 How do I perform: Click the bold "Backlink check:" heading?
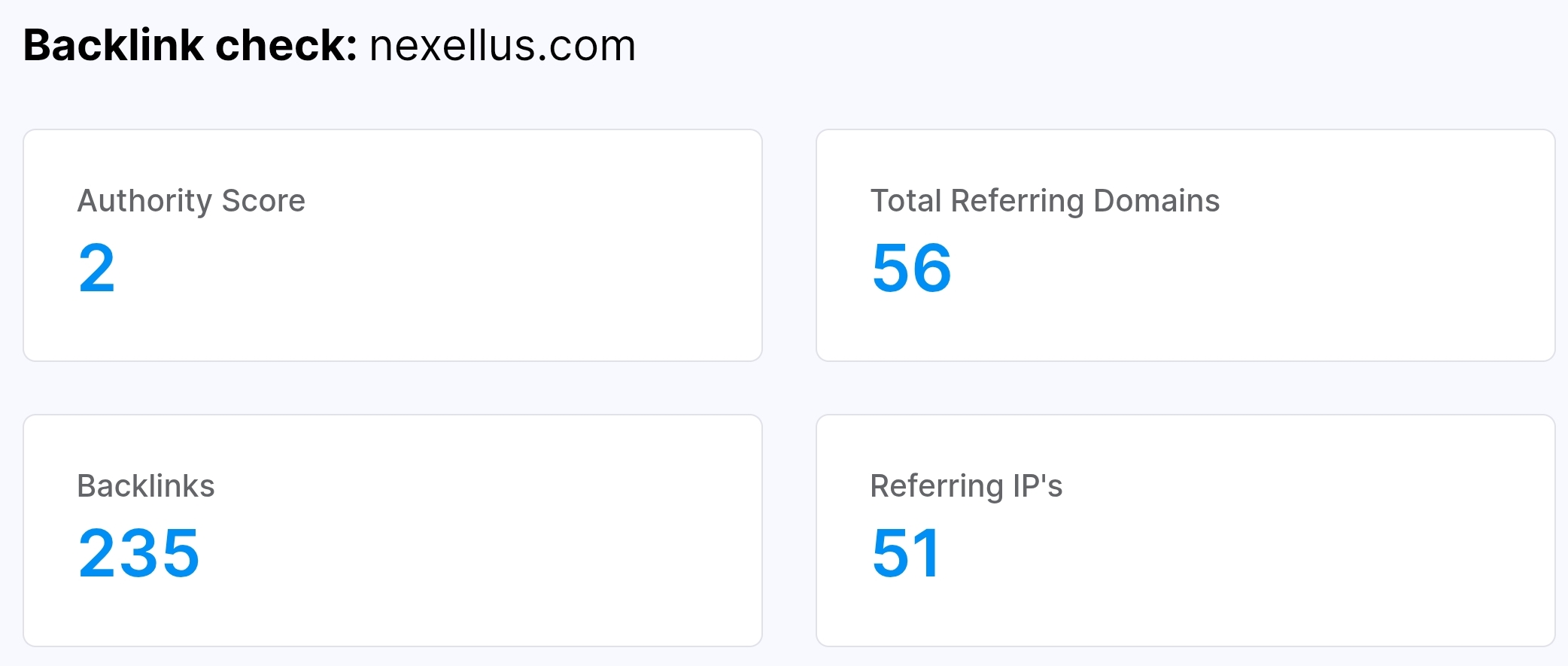tap(190, 45)
